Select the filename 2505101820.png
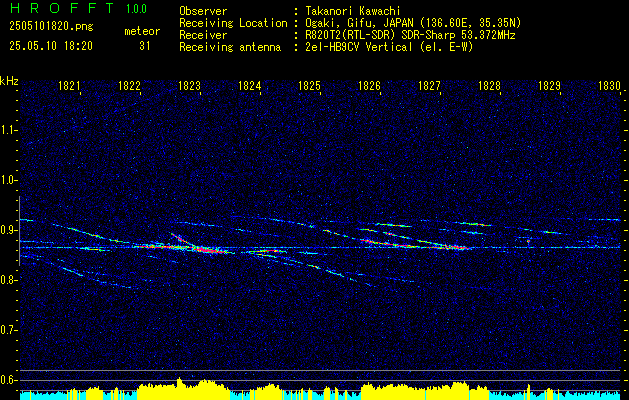The width and height of the screenshot is (629, 400). point(51,27)
